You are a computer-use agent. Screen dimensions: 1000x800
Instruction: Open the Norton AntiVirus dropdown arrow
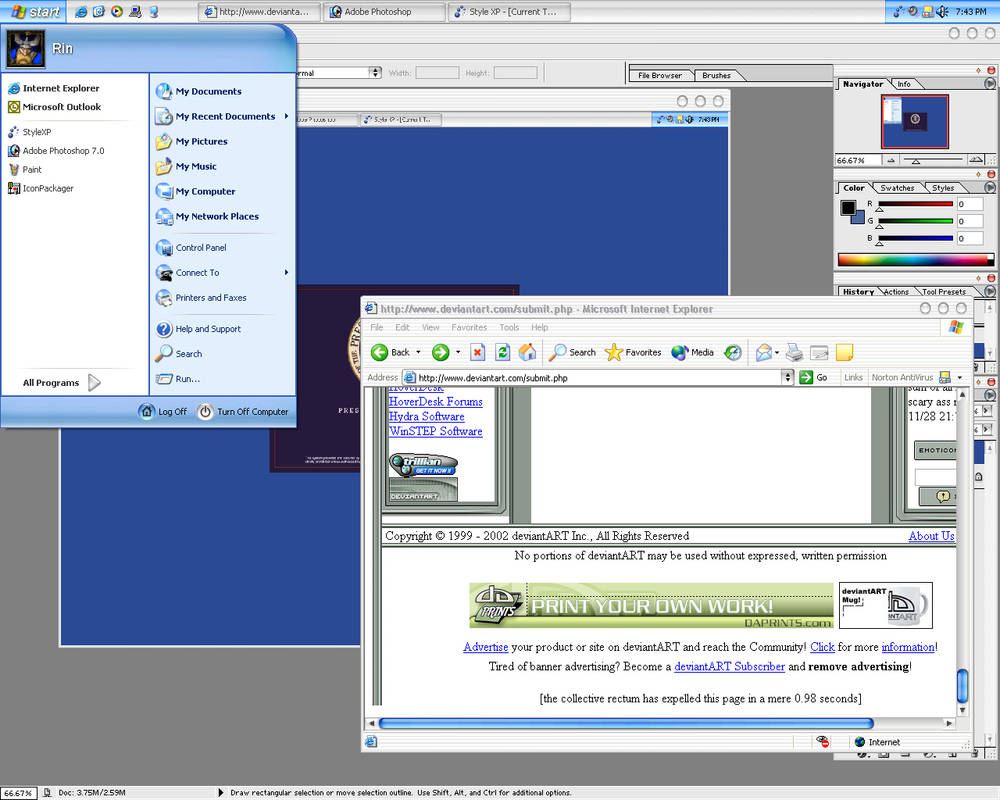point(960,378)
